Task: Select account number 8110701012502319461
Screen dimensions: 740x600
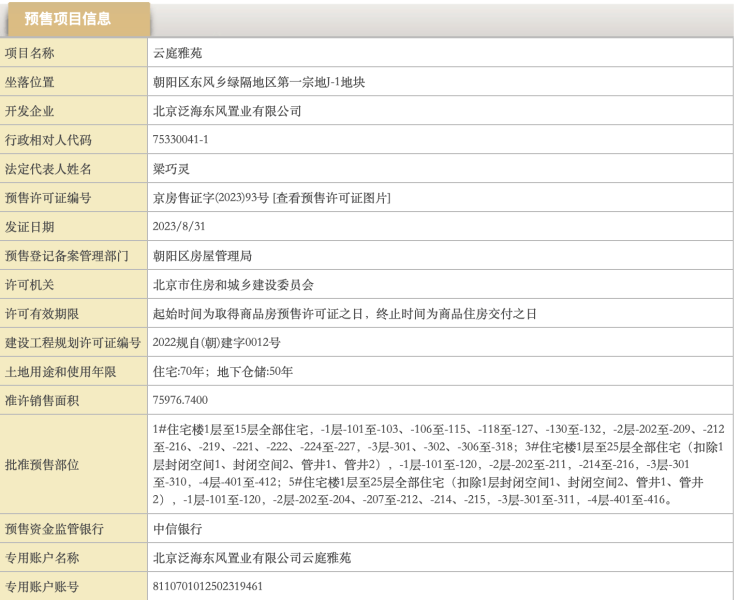Action: (x=206, y=587)
